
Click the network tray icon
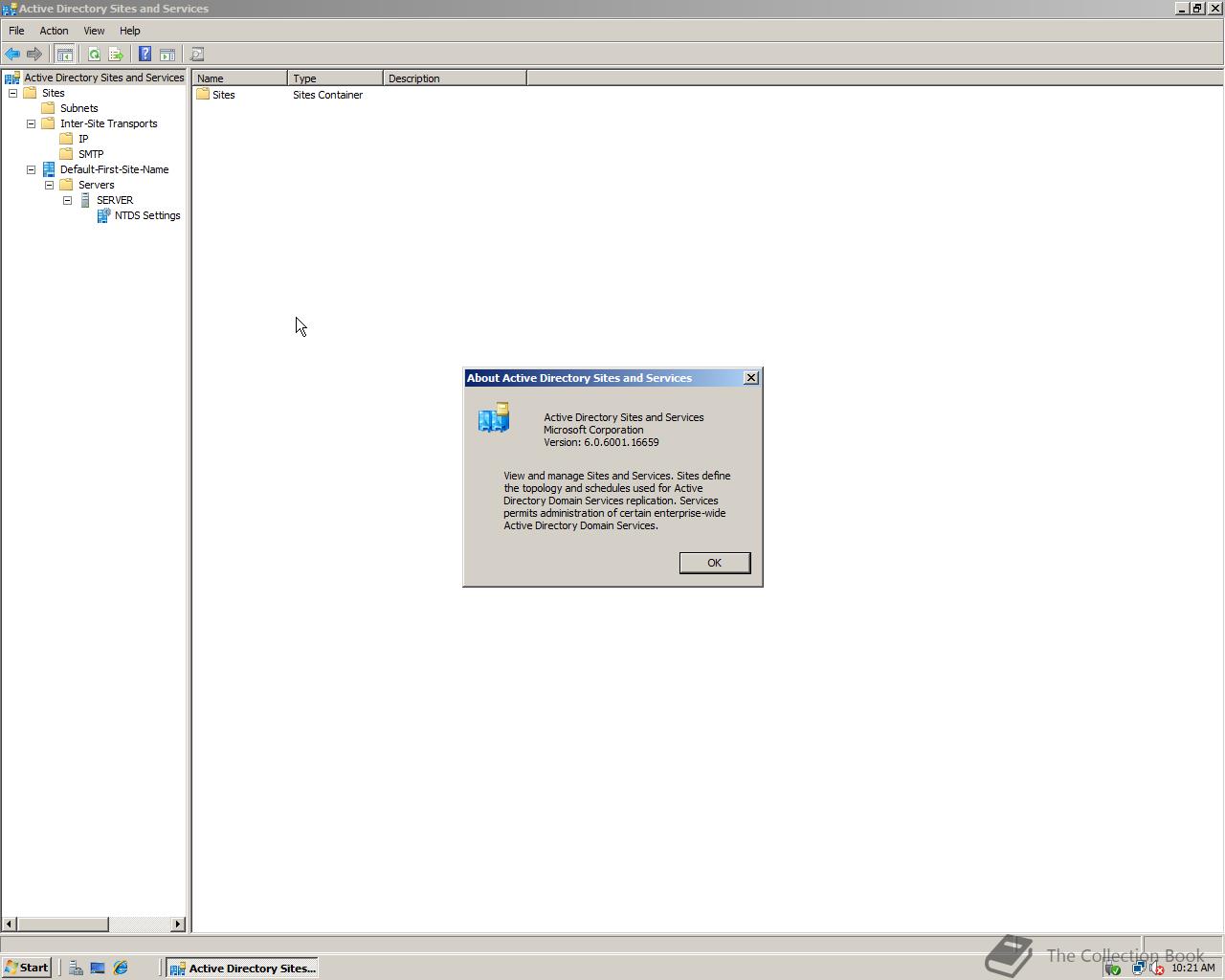pos(1138,969)
